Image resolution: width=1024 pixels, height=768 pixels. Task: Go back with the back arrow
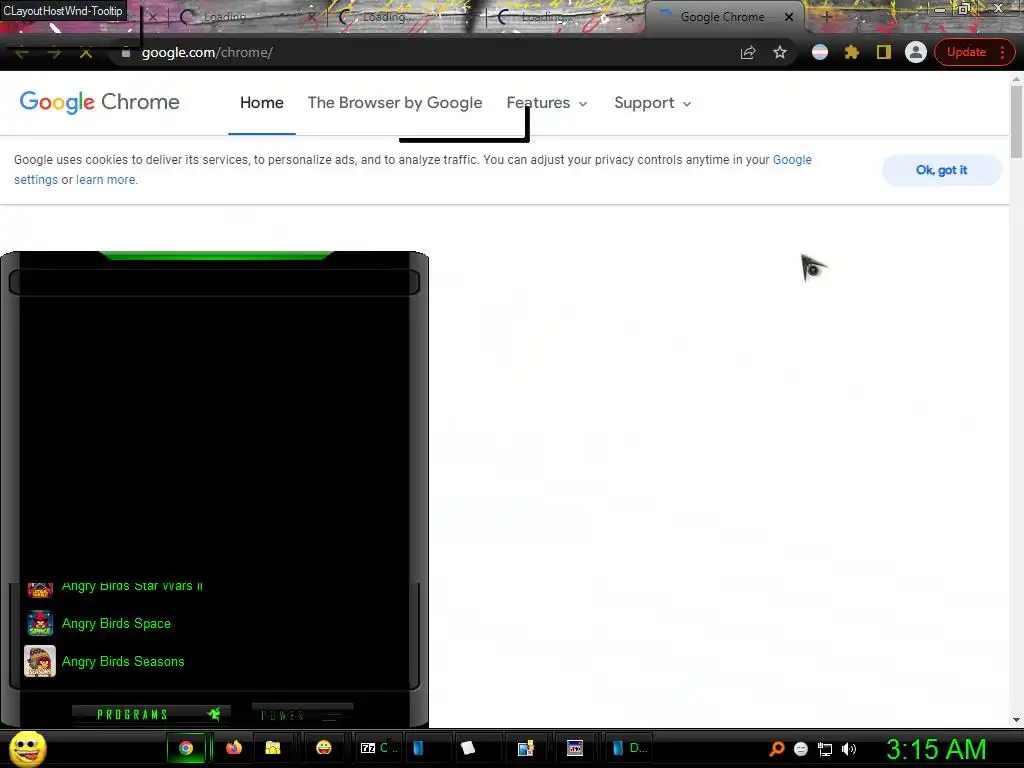point(22,53)
